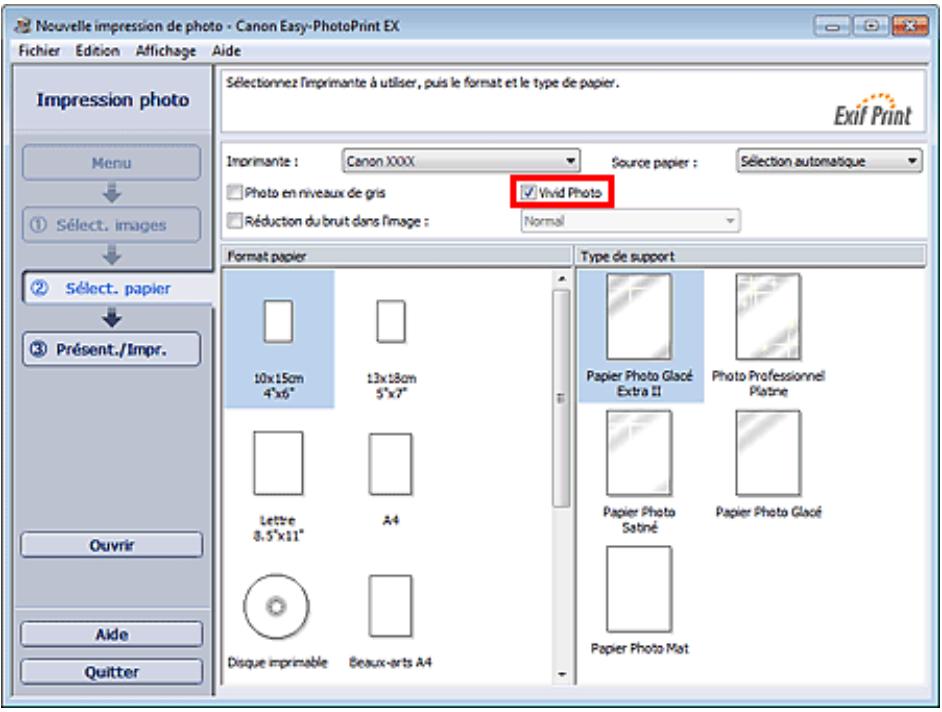This screenshot has height=712, width=942.
Task: Go to step 3 Présent./Impr.
Action: pyautogui.click(x=112, y=349)
